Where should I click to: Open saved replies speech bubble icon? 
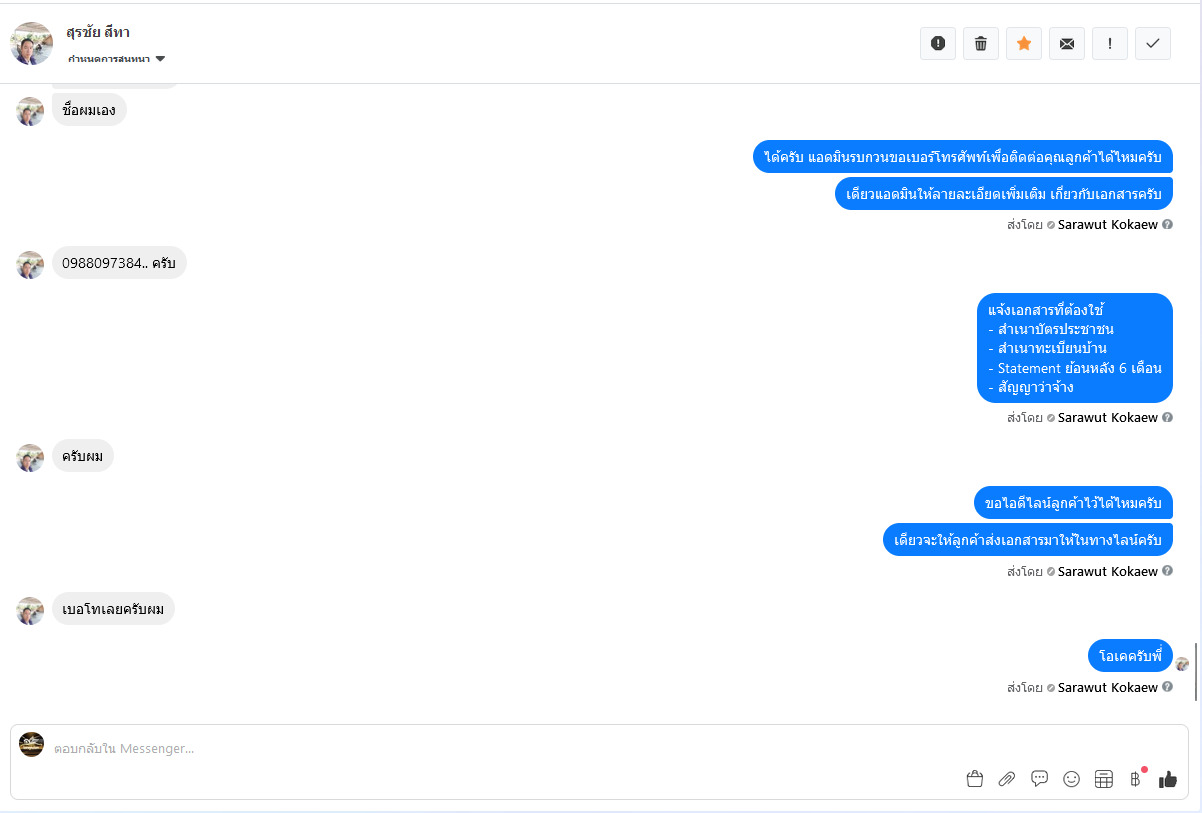[x=1039, y=779]
